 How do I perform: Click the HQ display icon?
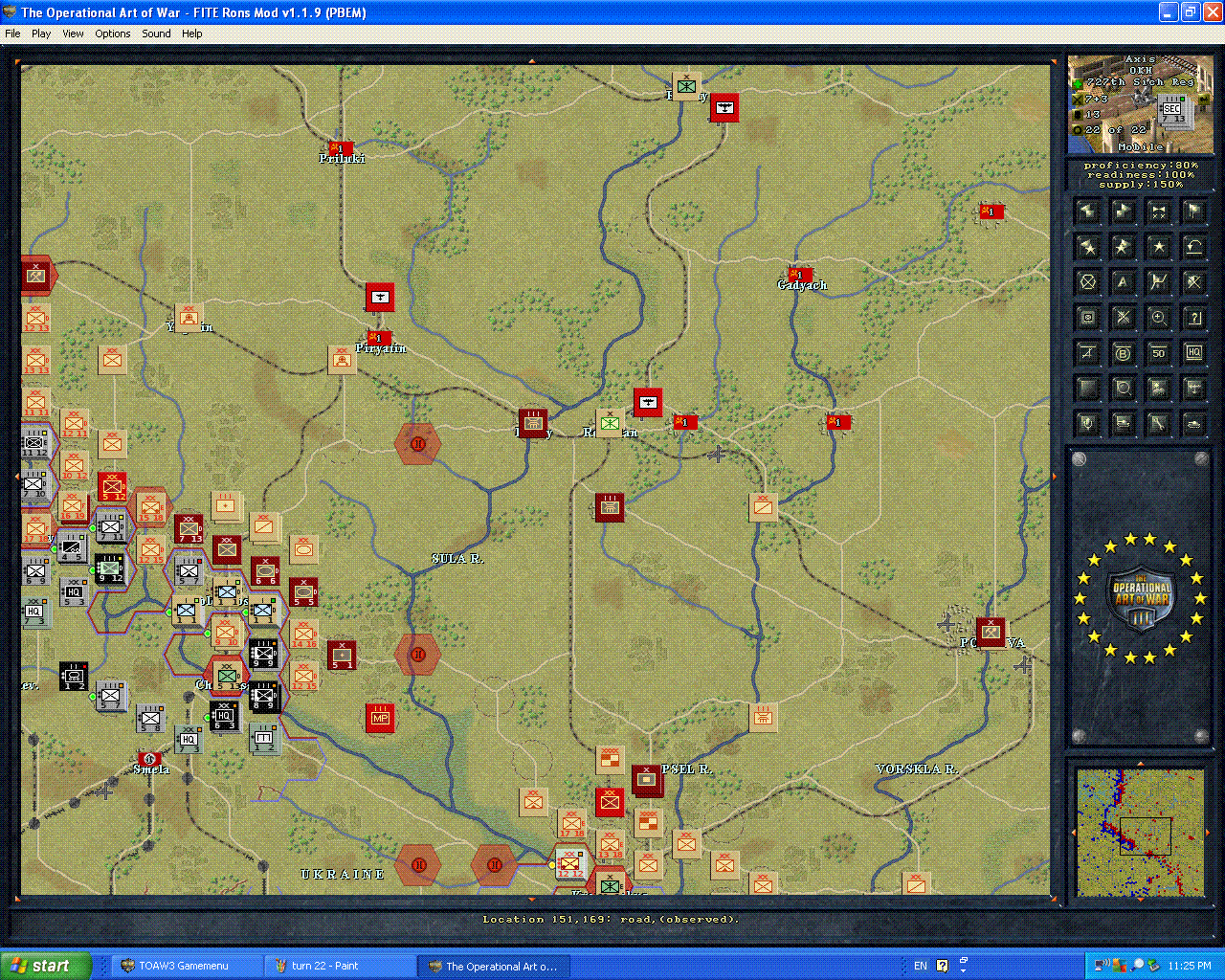pos(1193,352)
